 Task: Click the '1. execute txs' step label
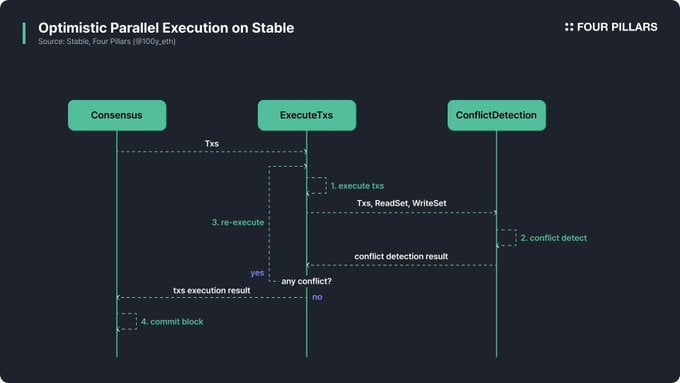pos(357,186)
